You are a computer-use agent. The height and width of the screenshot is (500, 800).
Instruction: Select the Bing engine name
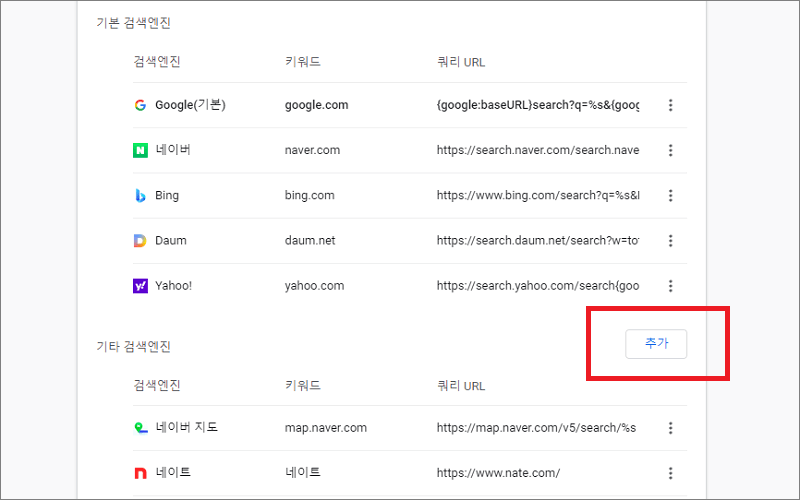tap(167, 195)
